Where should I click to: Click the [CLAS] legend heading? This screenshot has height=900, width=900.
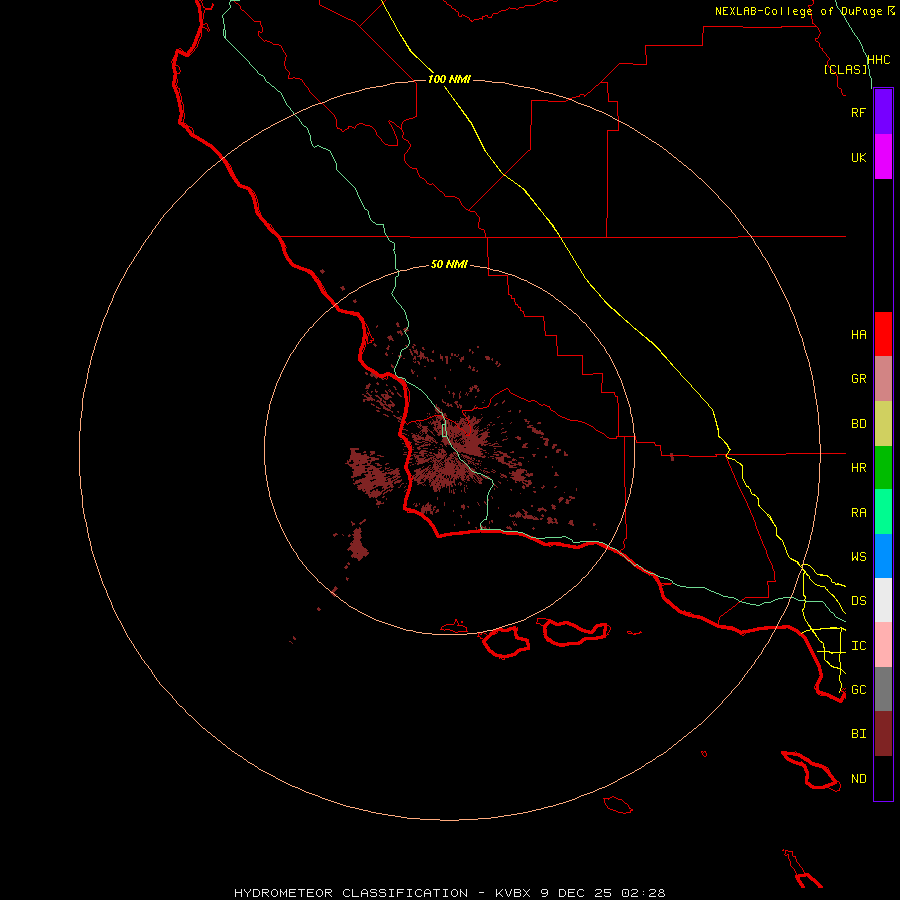point(845,69)
